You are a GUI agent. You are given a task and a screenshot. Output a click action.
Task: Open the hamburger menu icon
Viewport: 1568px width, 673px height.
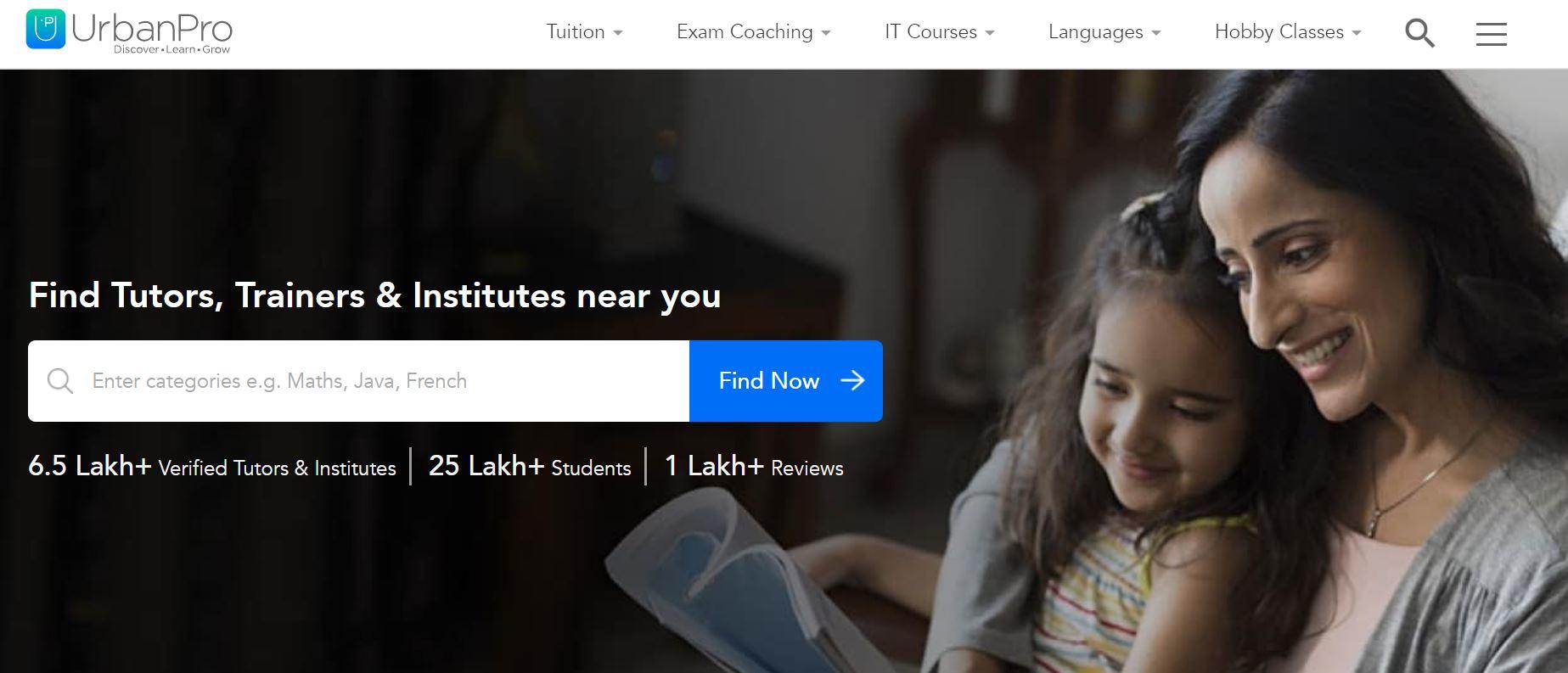click(x=1491, y=34)
